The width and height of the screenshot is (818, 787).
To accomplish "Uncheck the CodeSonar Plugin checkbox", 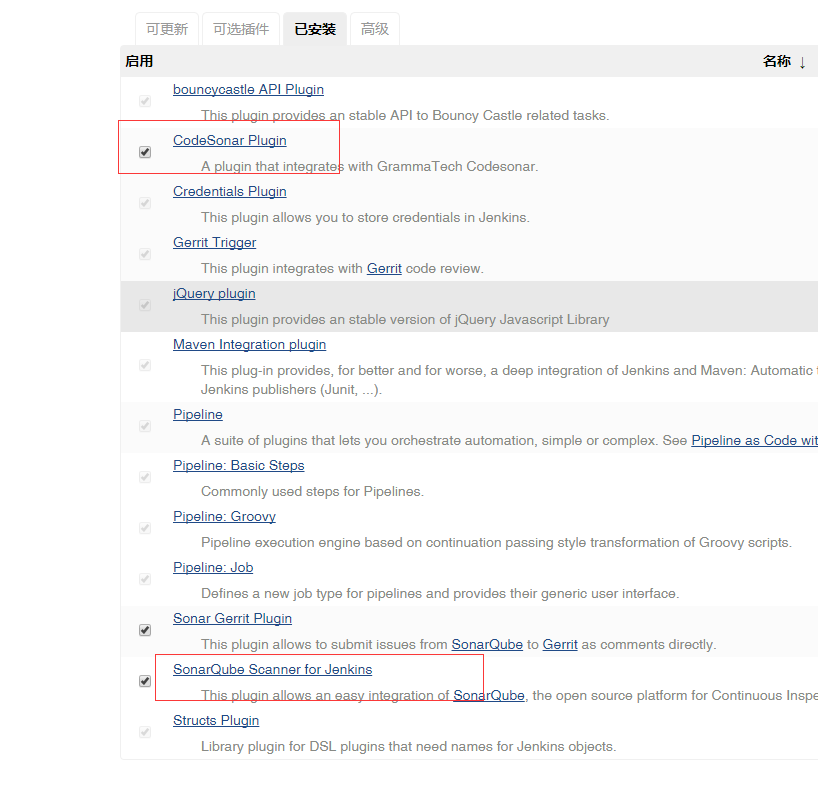I will pyautogui.click(x=145, y=152).
